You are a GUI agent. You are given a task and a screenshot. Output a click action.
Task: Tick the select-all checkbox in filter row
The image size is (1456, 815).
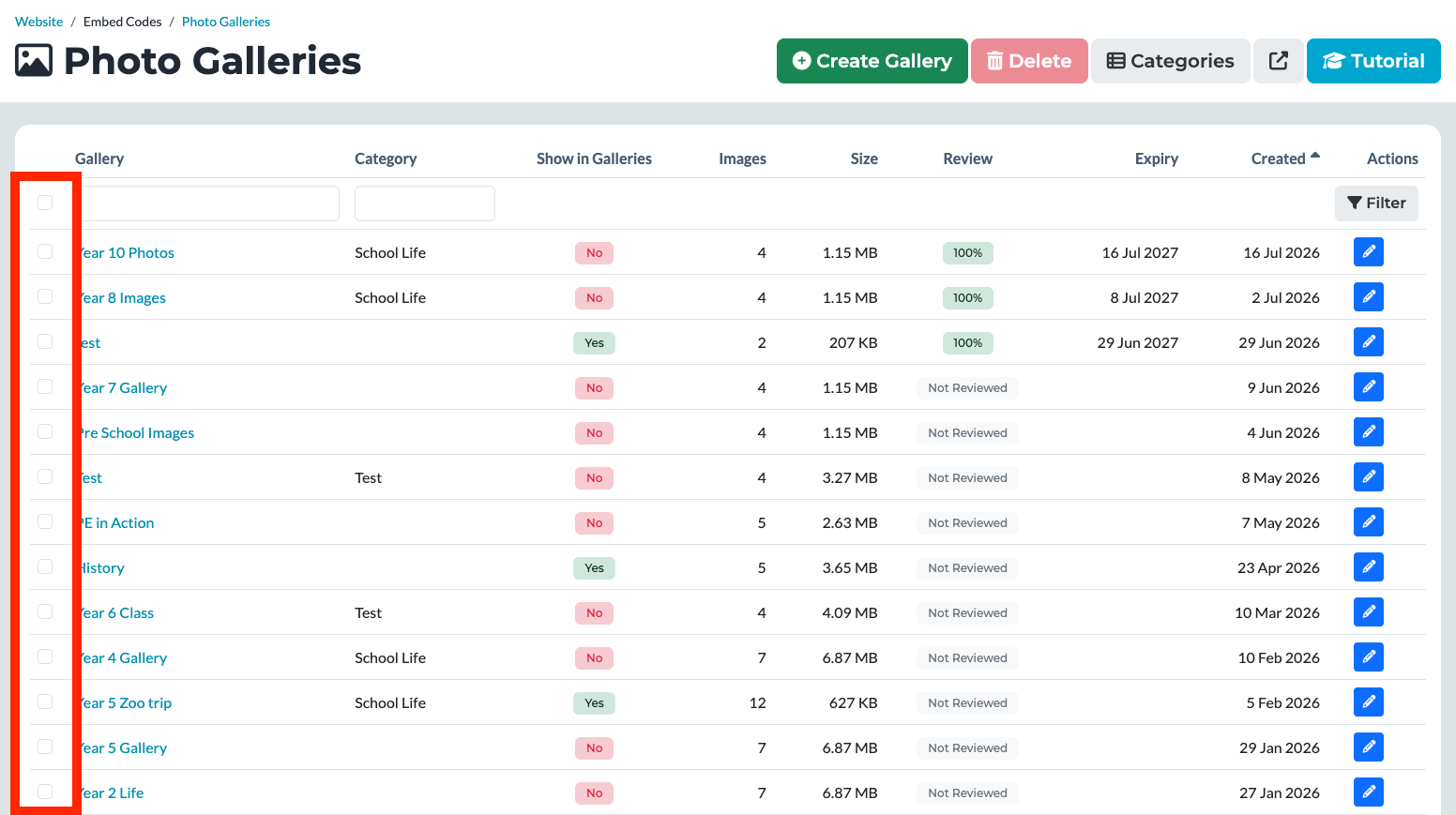45,203
